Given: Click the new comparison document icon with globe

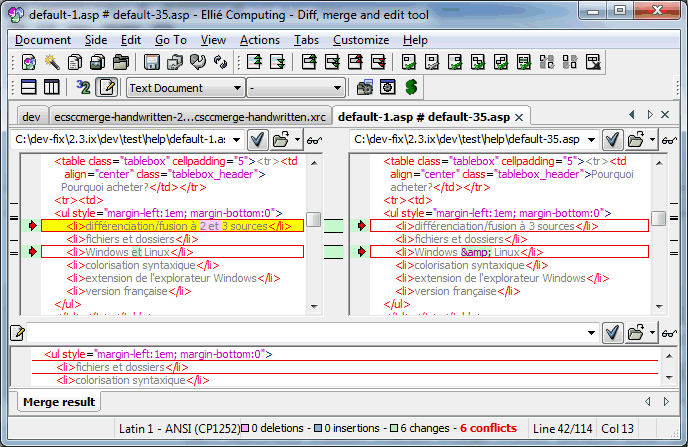Looking at the screenshot, I should click(29, 62).
